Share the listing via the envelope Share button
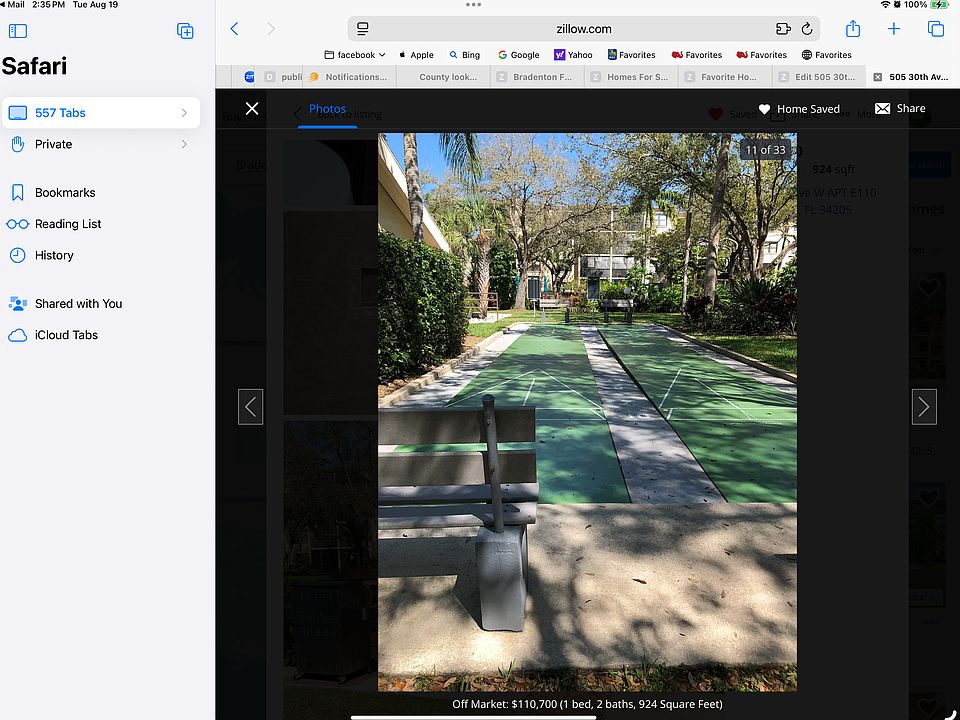The image size is (960, 720). point(900,108)
